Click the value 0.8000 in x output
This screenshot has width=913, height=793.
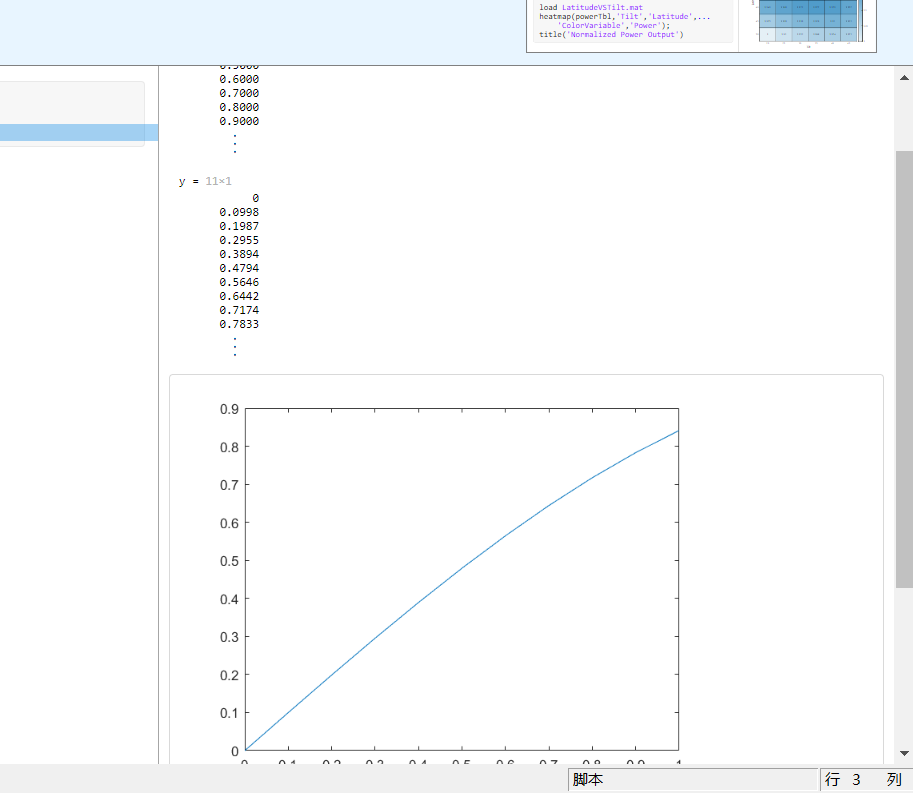click(x=239, y=107)
